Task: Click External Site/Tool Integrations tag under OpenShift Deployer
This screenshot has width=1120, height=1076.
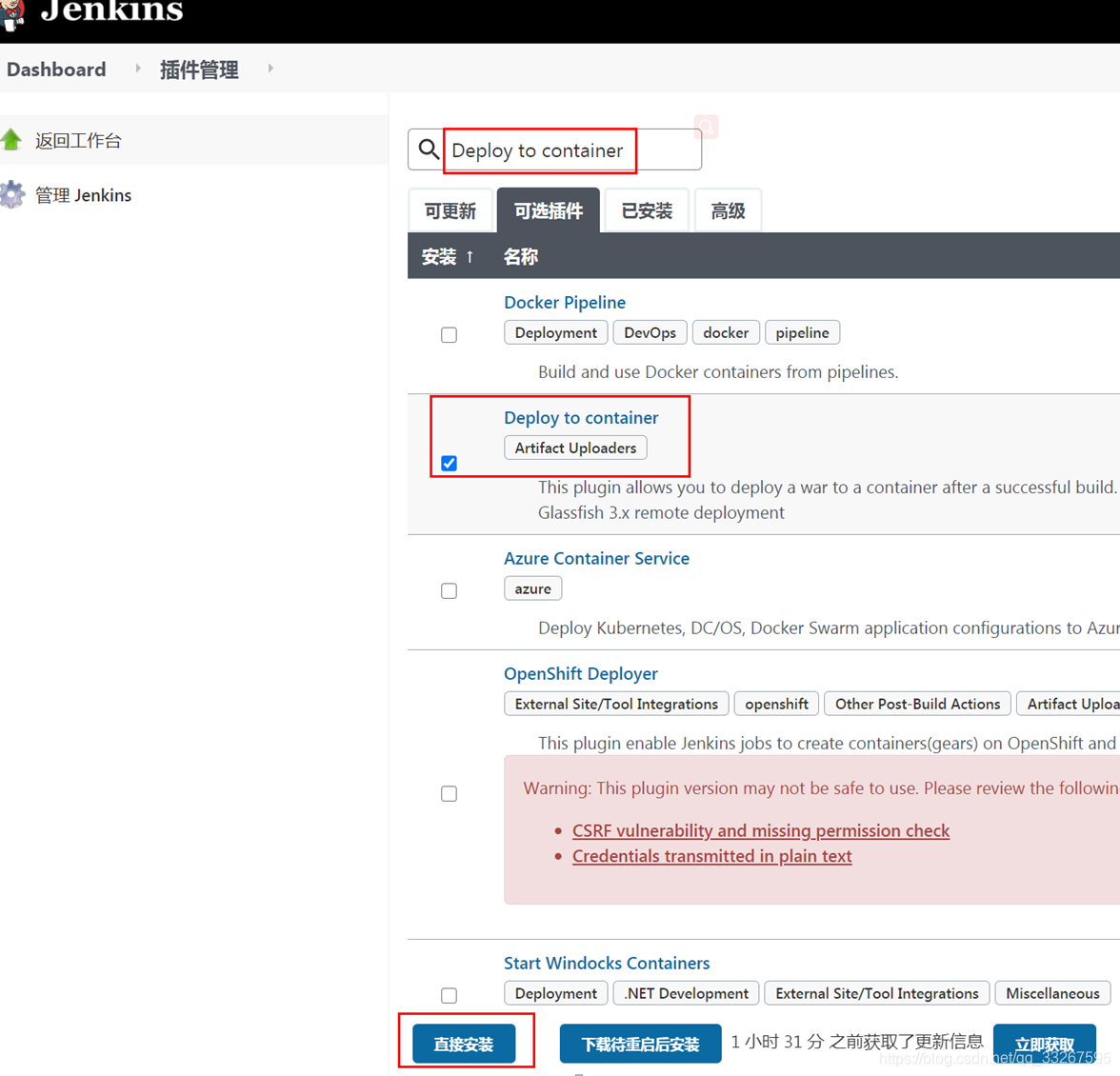Action: tap(616, 704)
